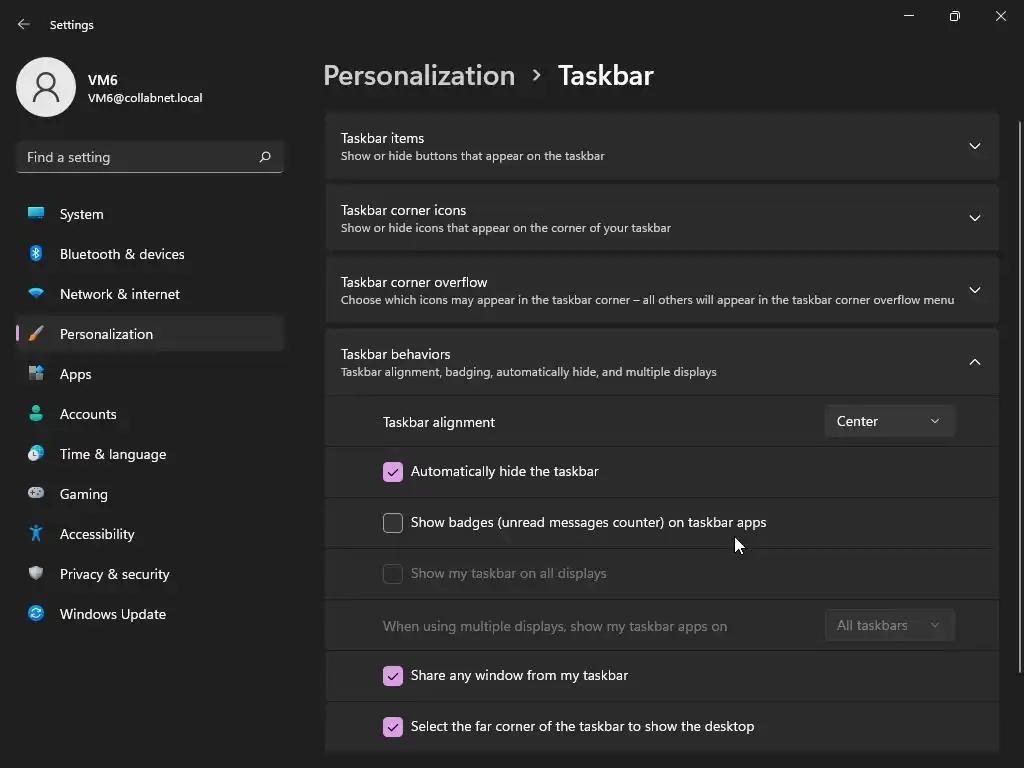Image resolution: width=1024 pixels, height=768 pixels.
Task: Open the Privacy & security shield icon
Action: [36, 574]
